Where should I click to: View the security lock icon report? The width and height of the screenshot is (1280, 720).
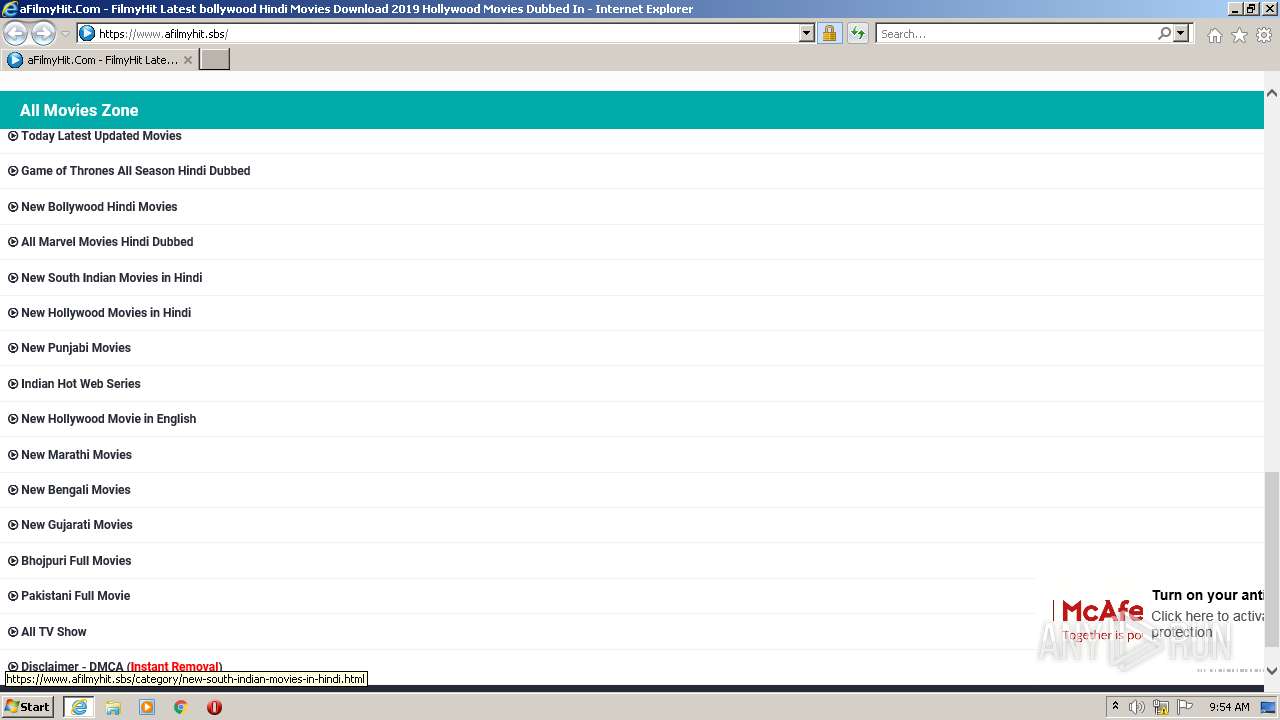829,33
